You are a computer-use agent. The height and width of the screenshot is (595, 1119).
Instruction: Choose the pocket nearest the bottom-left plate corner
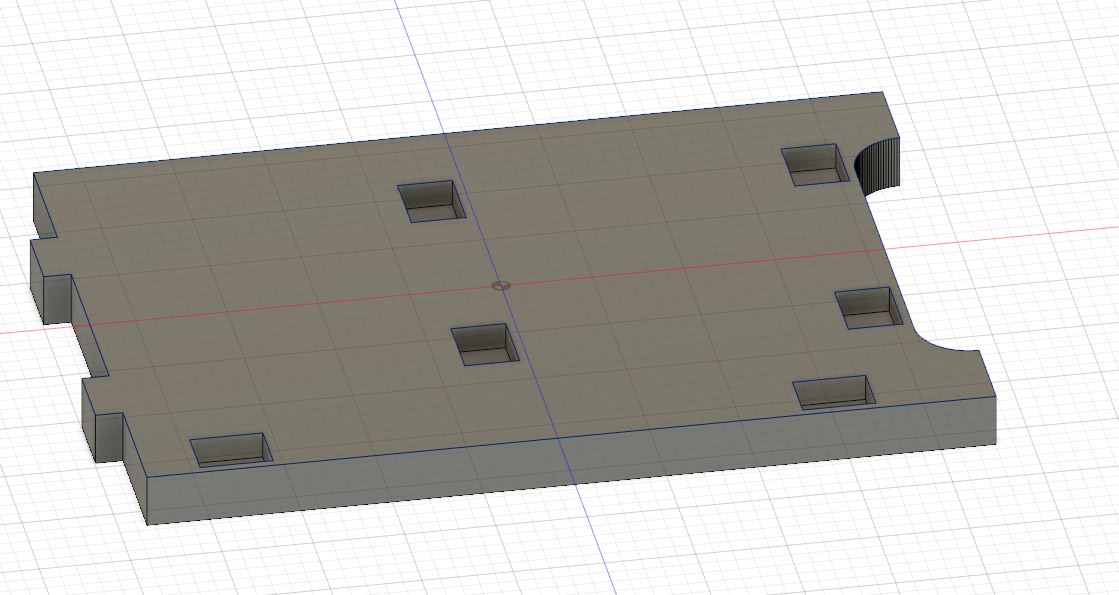coord(231,450)
